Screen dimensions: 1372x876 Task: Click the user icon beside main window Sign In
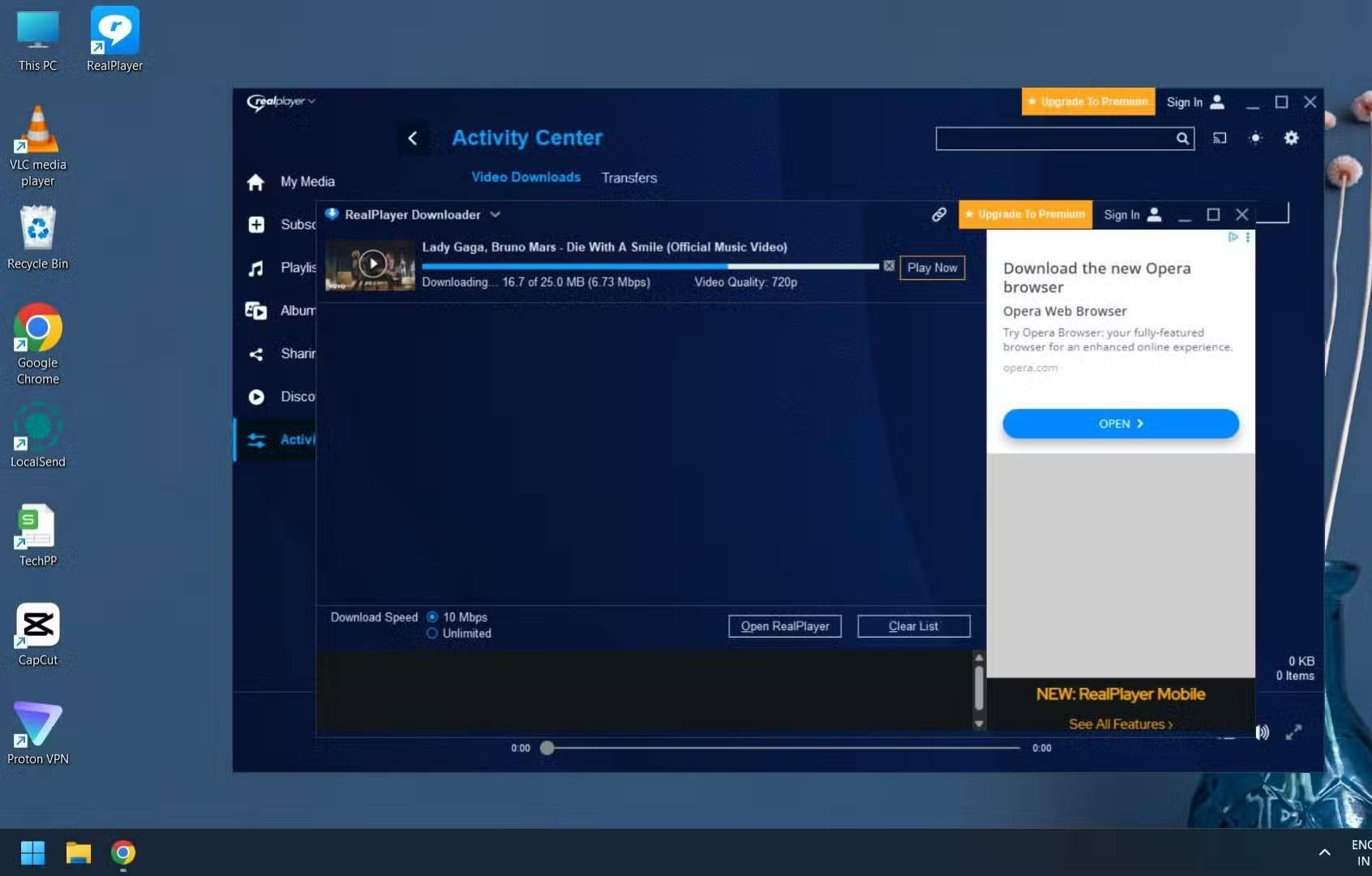click(1217, 101)
